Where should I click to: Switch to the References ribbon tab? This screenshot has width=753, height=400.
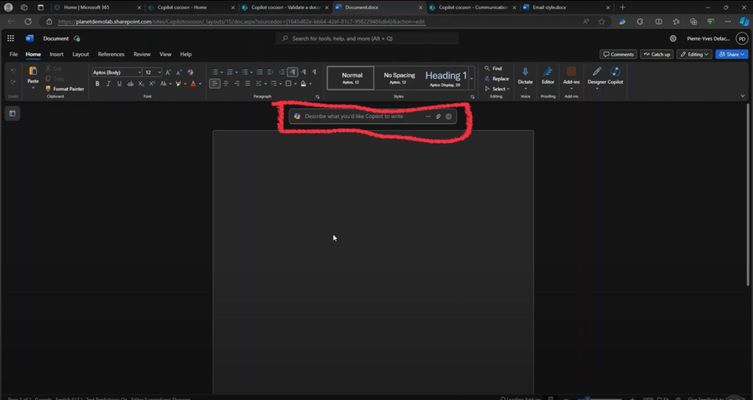tap(111, 54)
